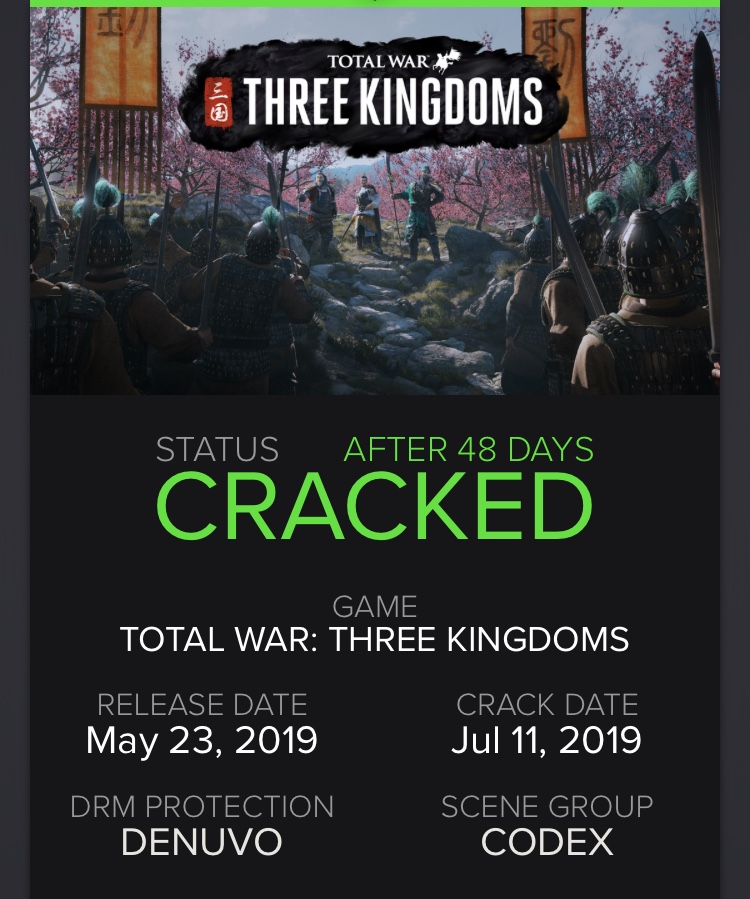Click the horseman emblem beside TOTAL WAR text
Screen dimensions: 750x899
click(447, 61)
